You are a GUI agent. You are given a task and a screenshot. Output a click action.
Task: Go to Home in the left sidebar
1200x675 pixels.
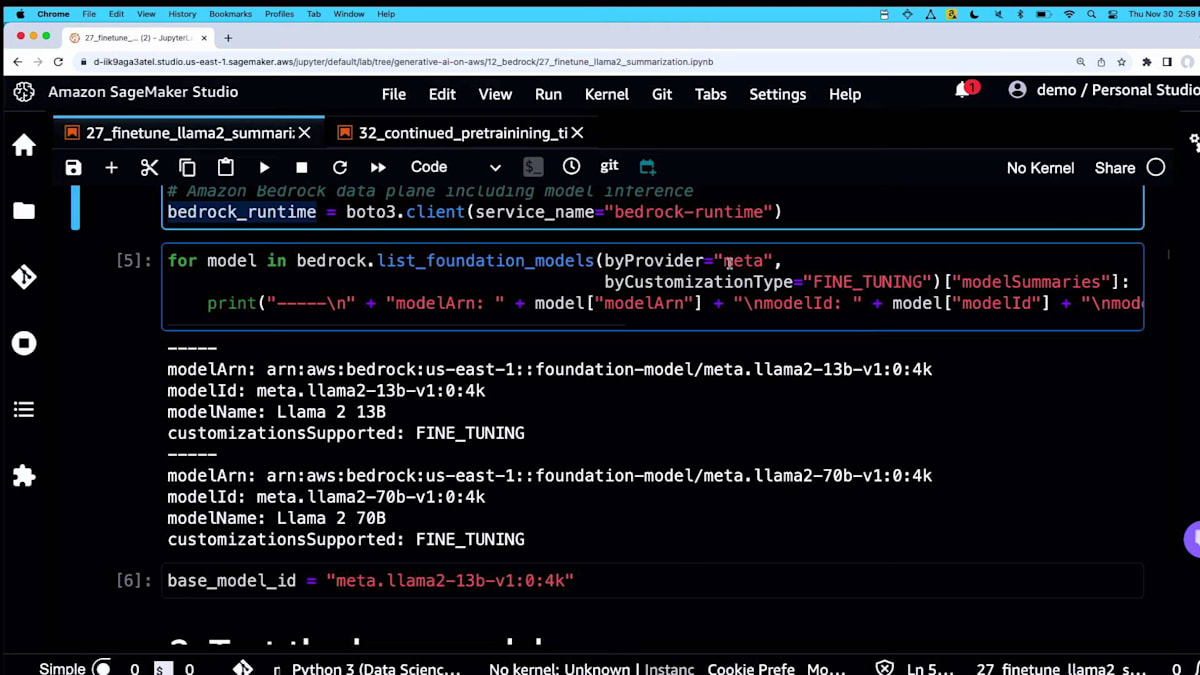coord(24,145)
